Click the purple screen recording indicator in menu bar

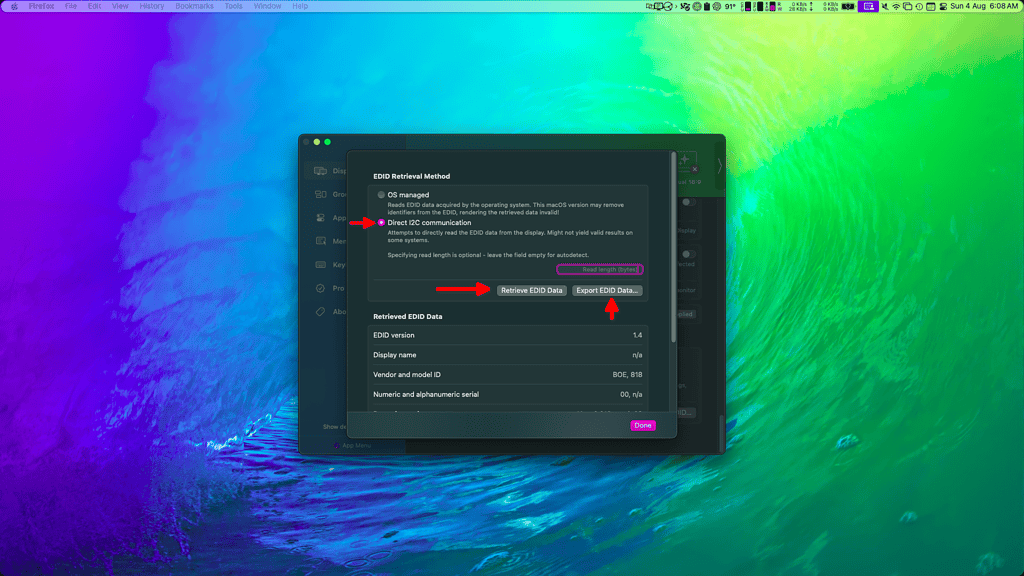869,6
